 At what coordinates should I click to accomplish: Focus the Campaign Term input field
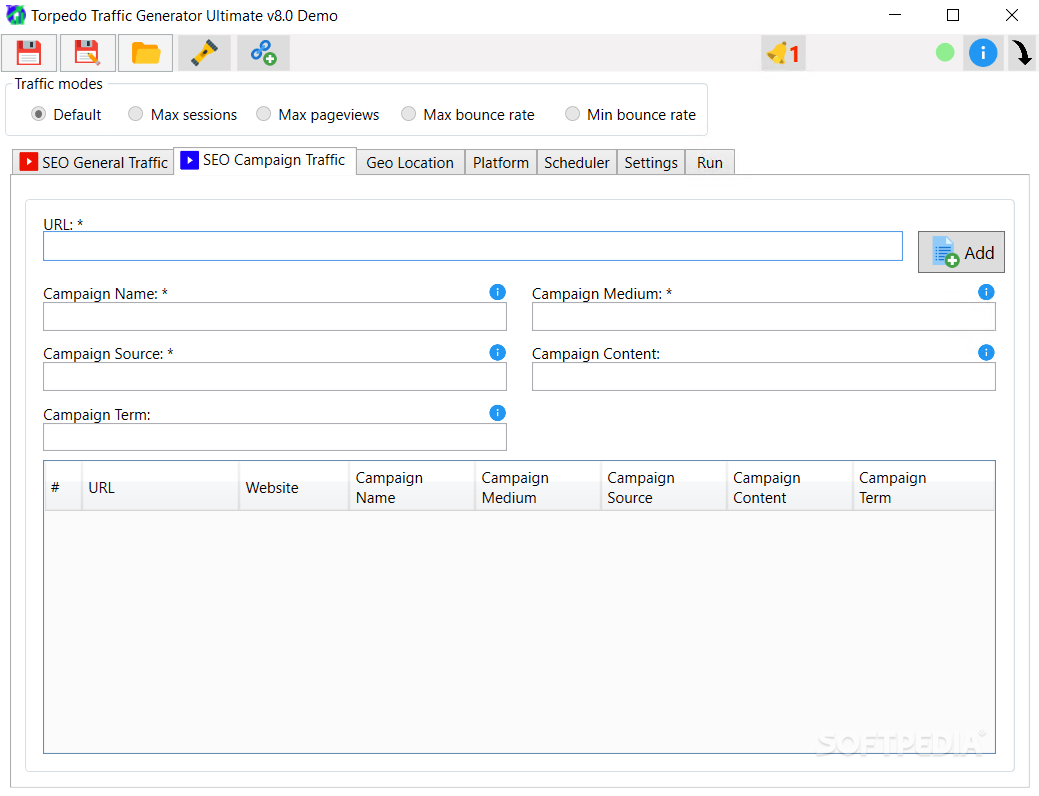pos(274,437)
